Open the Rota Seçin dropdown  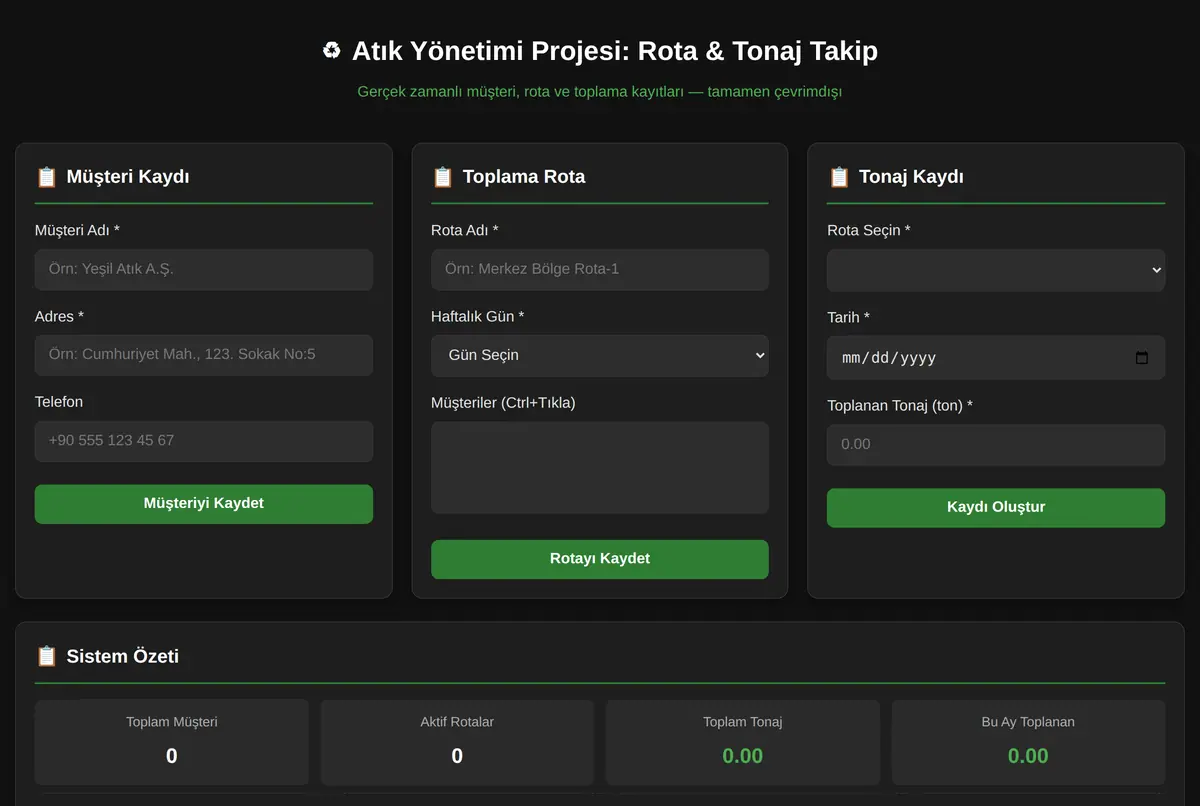click(996, 270)
